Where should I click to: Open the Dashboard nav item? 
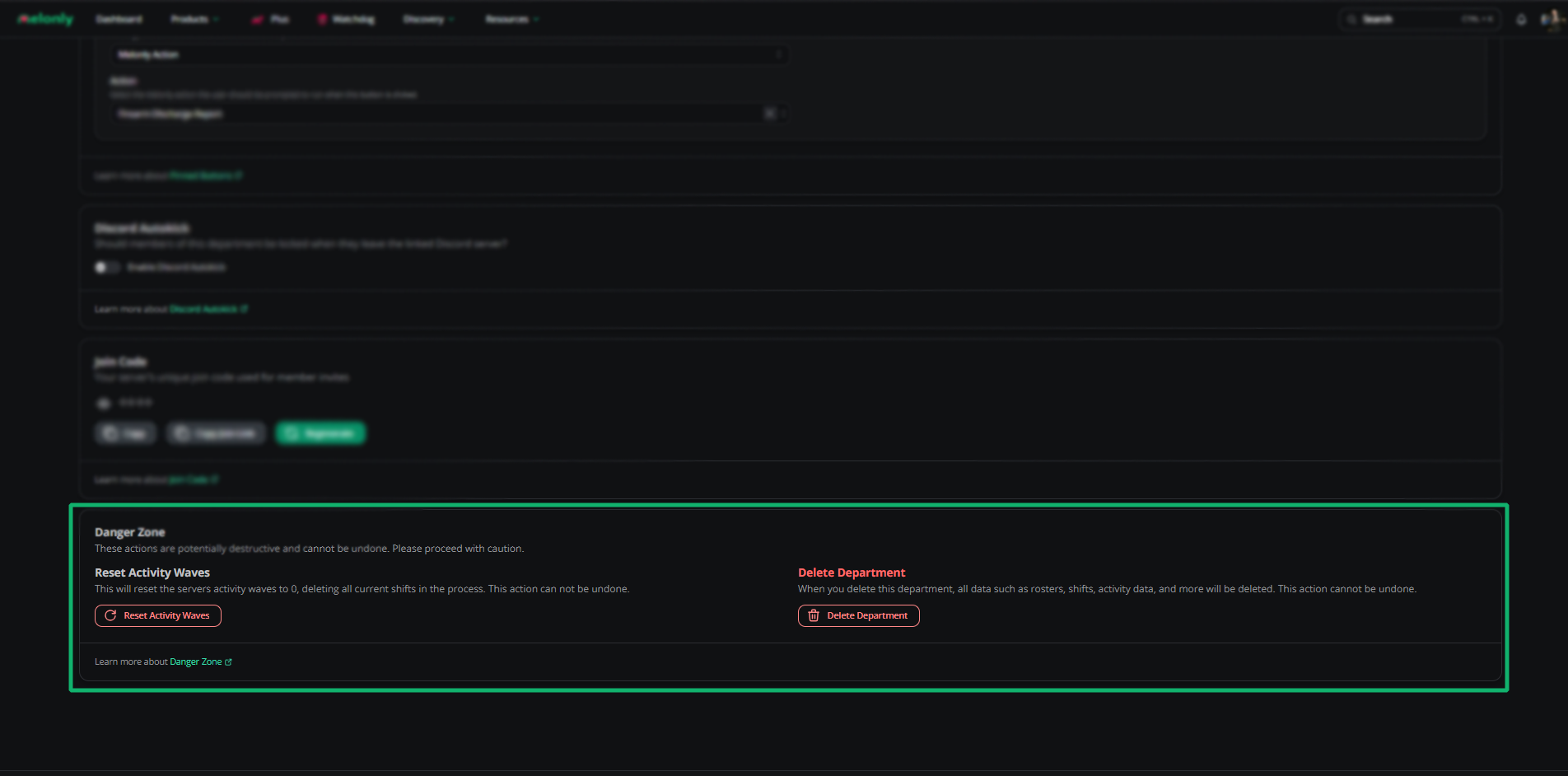tap(119, 19)
